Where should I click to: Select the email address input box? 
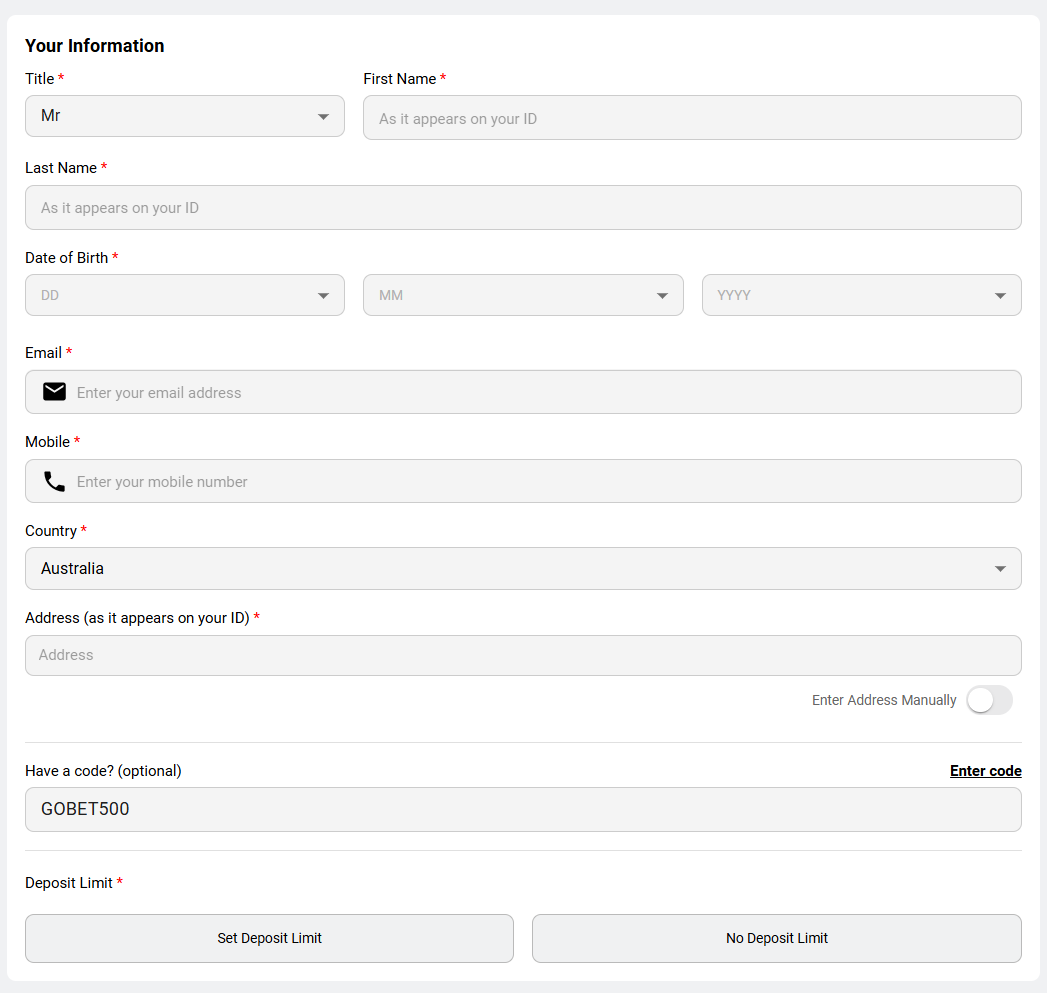point(540,392)
